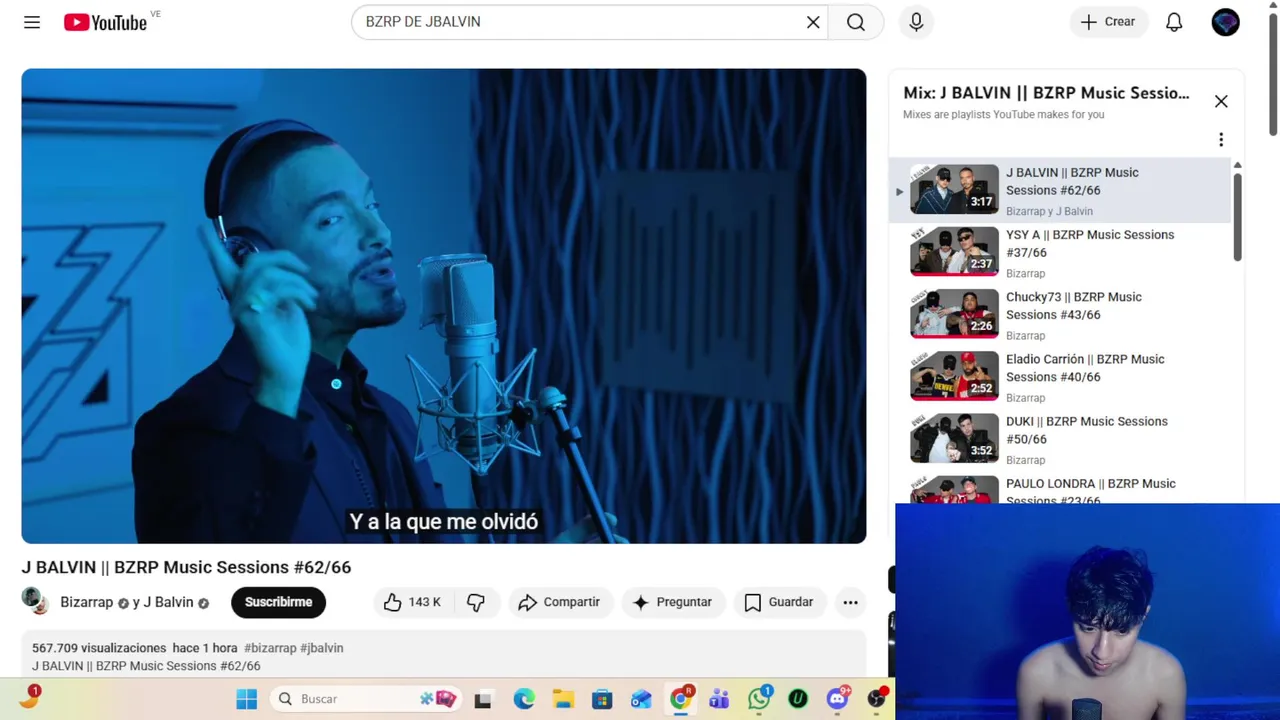Open YSY A || BZRP Music Sessions title

(x=1090, y=244)
